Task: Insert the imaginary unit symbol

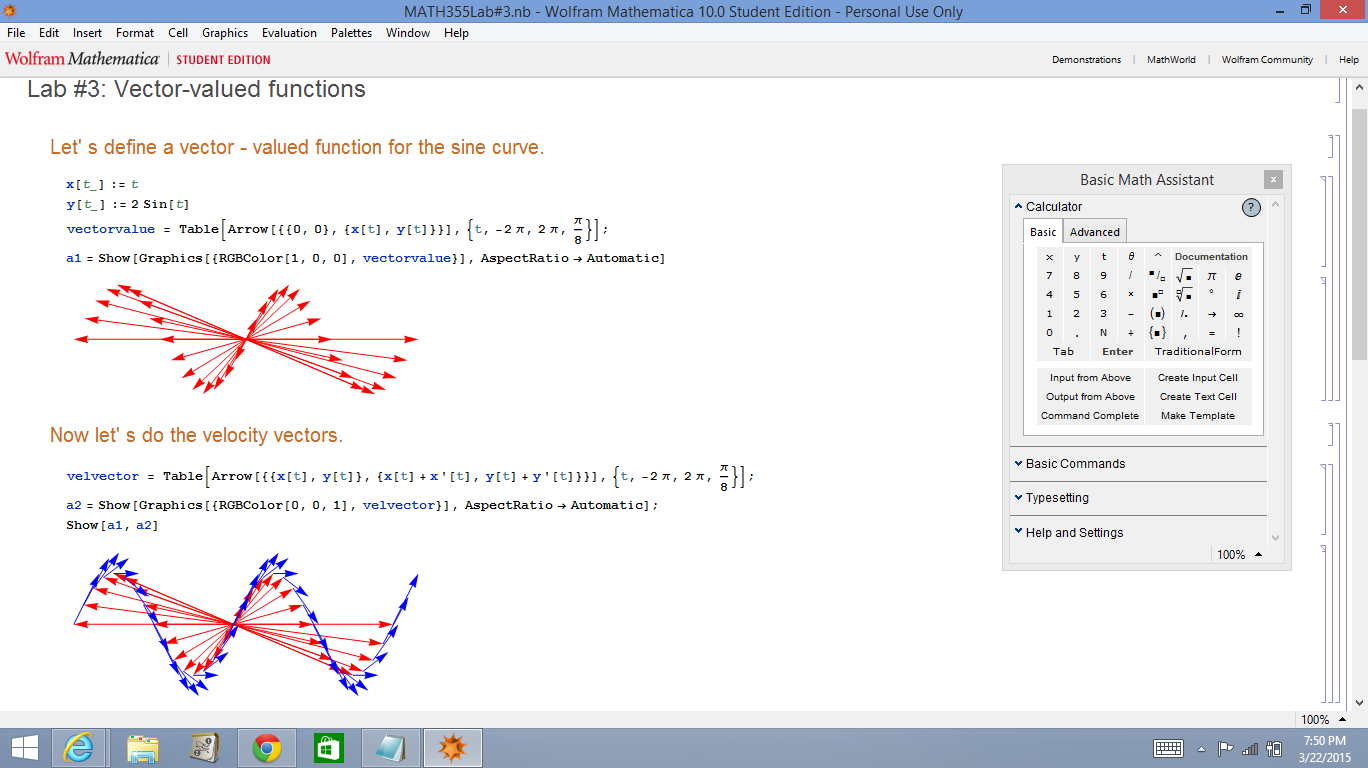Action: coord(1238,294)
